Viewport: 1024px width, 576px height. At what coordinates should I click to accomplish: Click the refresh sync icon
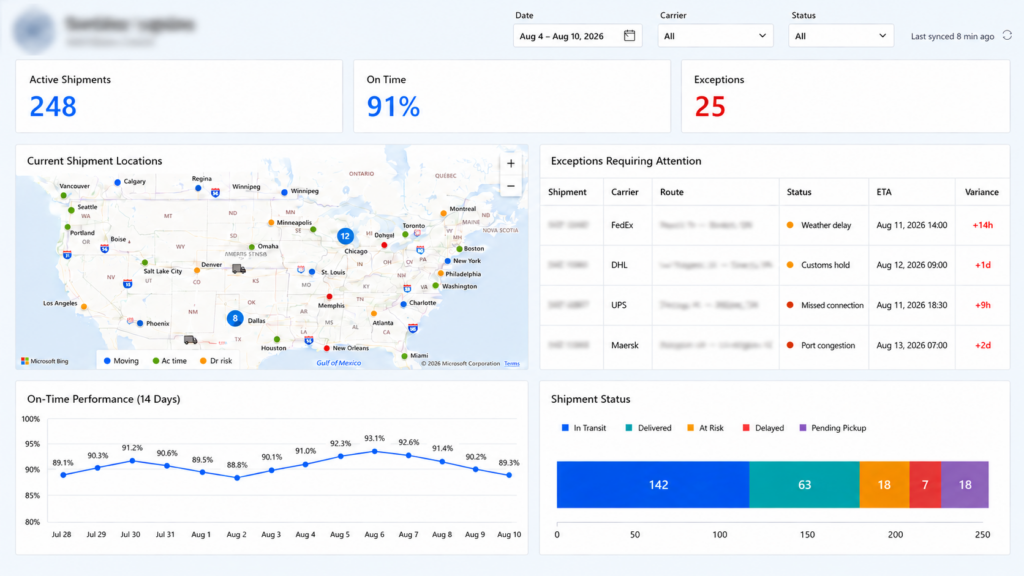[1007, 35]
